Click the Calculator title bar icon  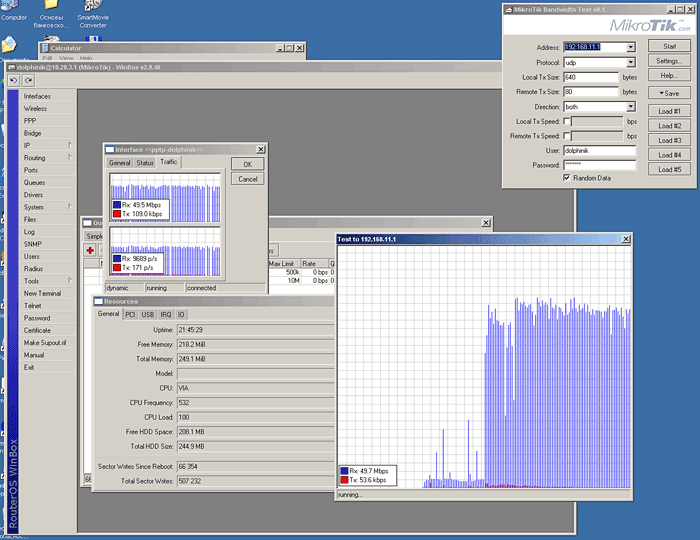pyautogui.click(x=45, y=48)
